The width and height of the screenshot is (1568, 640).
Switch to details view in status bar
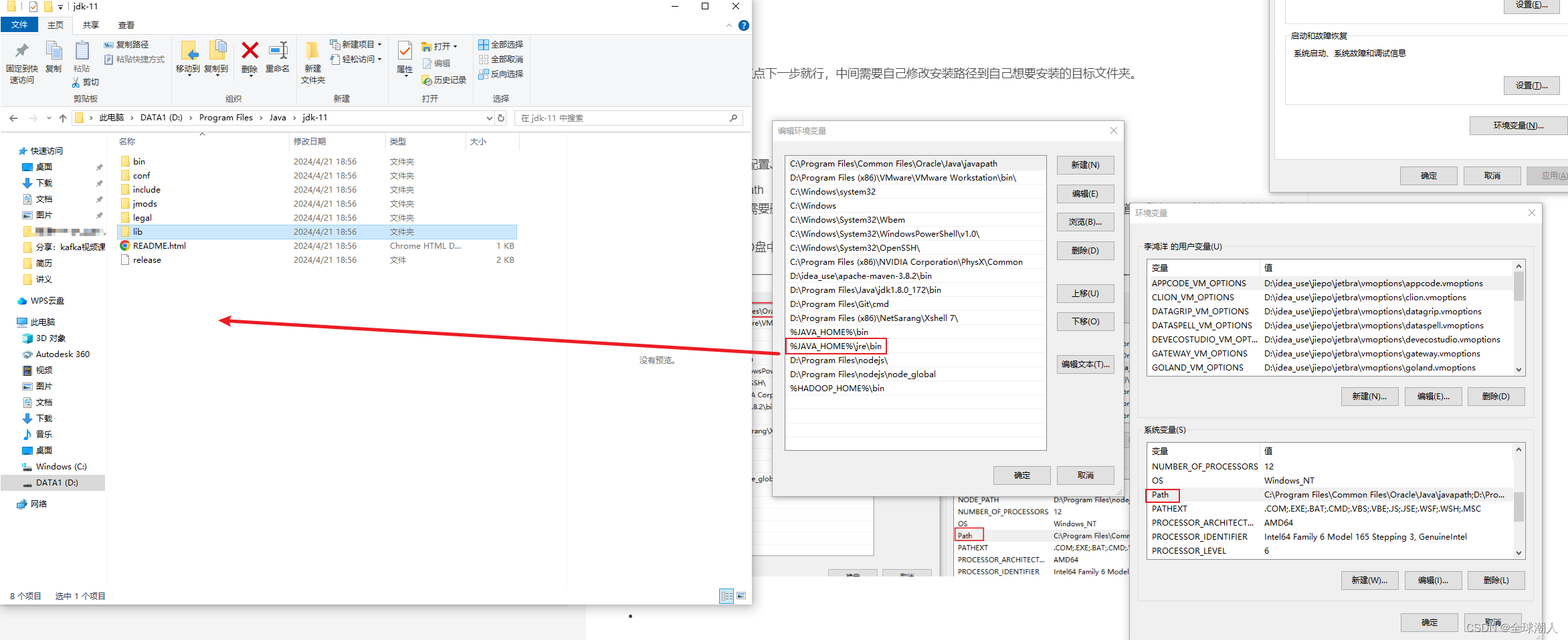(726, 595)
